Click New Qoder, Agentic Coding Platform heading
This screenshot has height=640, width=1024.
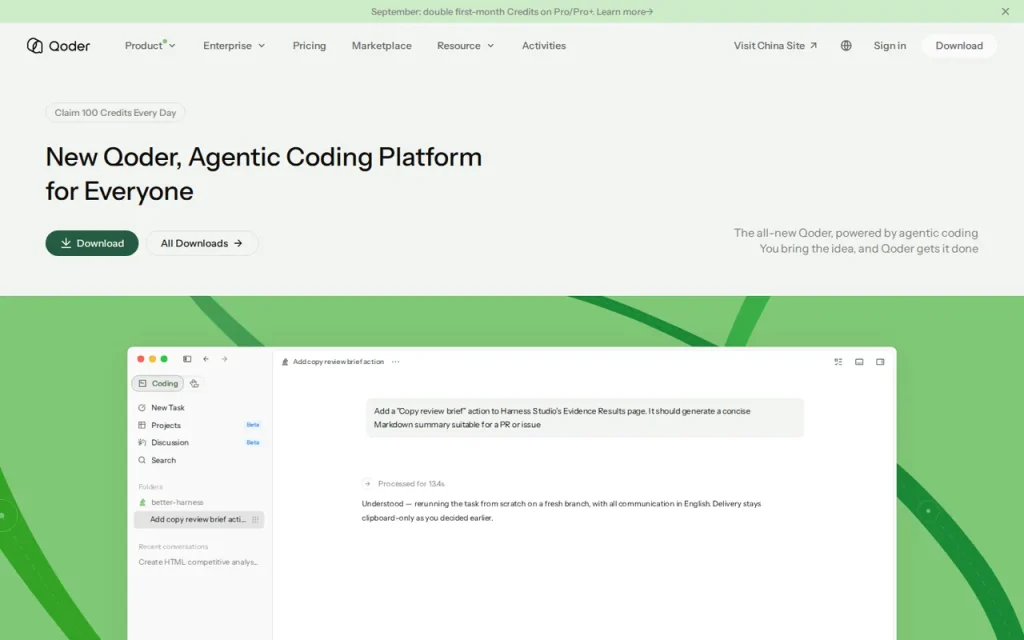pos(264,174)
